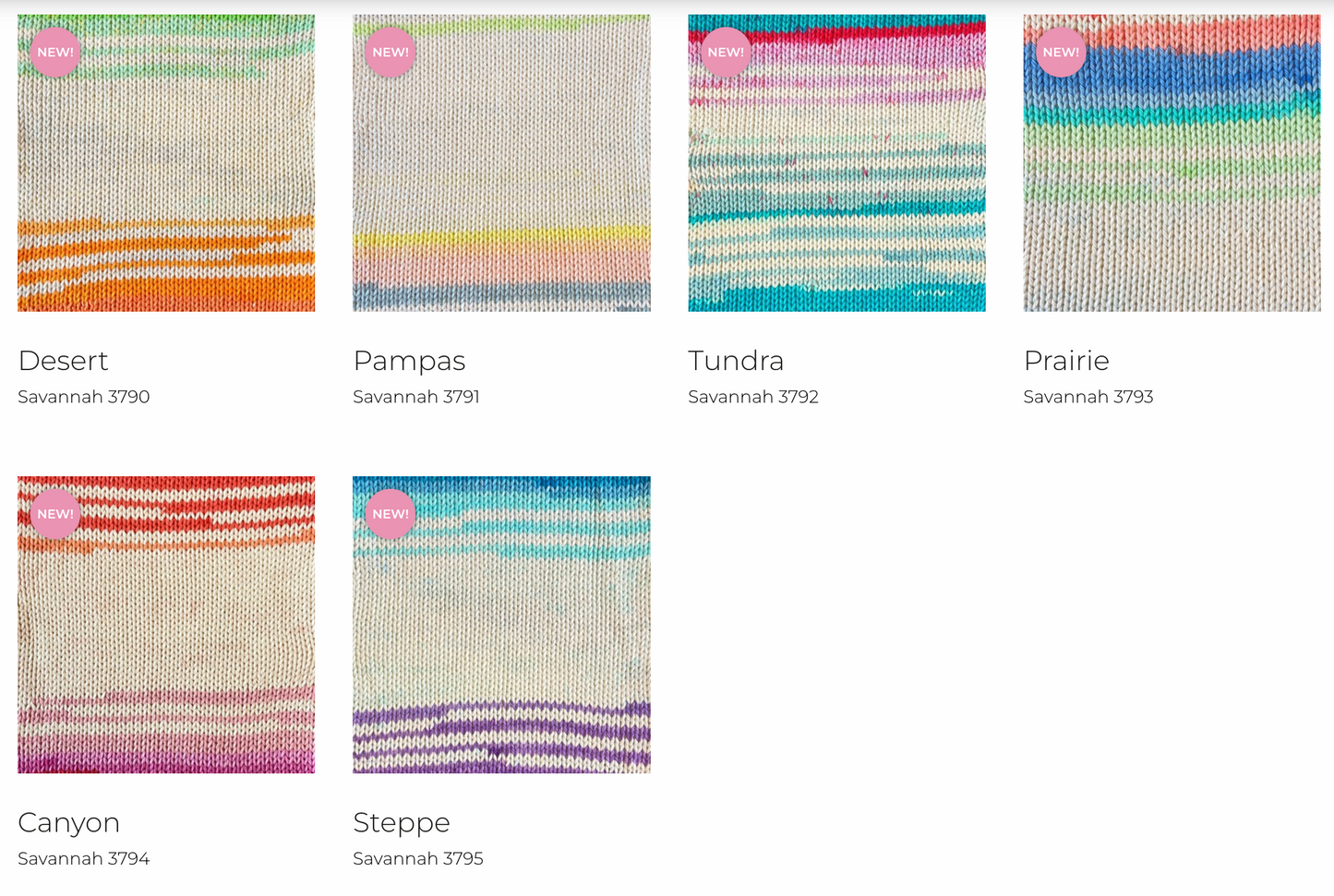Select the Prairie color name link
Screen dimensions: 1334x896
coord(1066,361)
